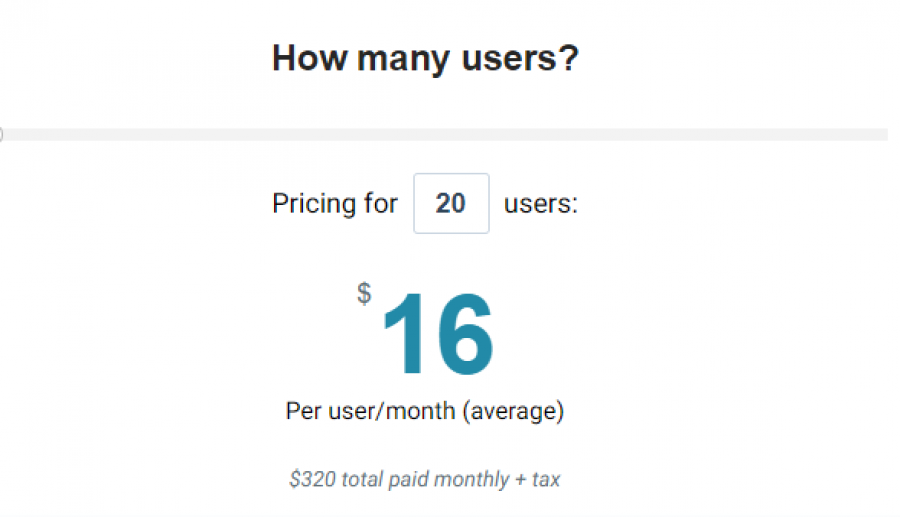
Task: Click the "How many users?" heading
Action: (x=425, y=58)
